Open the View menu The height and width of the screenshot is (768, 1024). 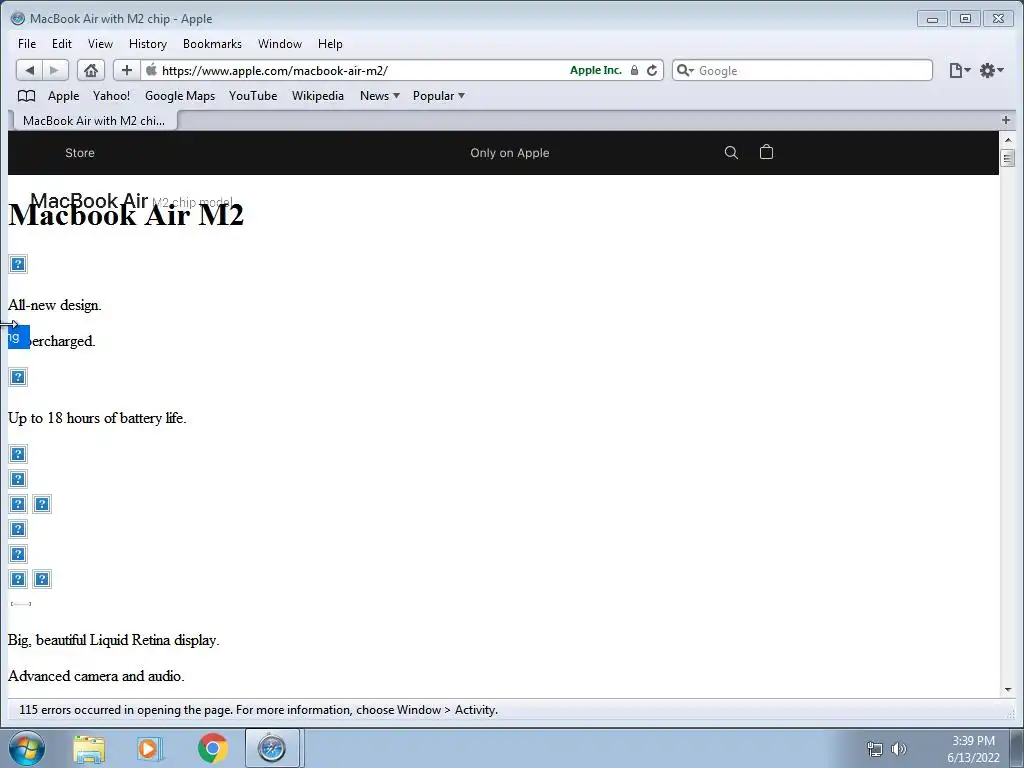click(100, 44)
